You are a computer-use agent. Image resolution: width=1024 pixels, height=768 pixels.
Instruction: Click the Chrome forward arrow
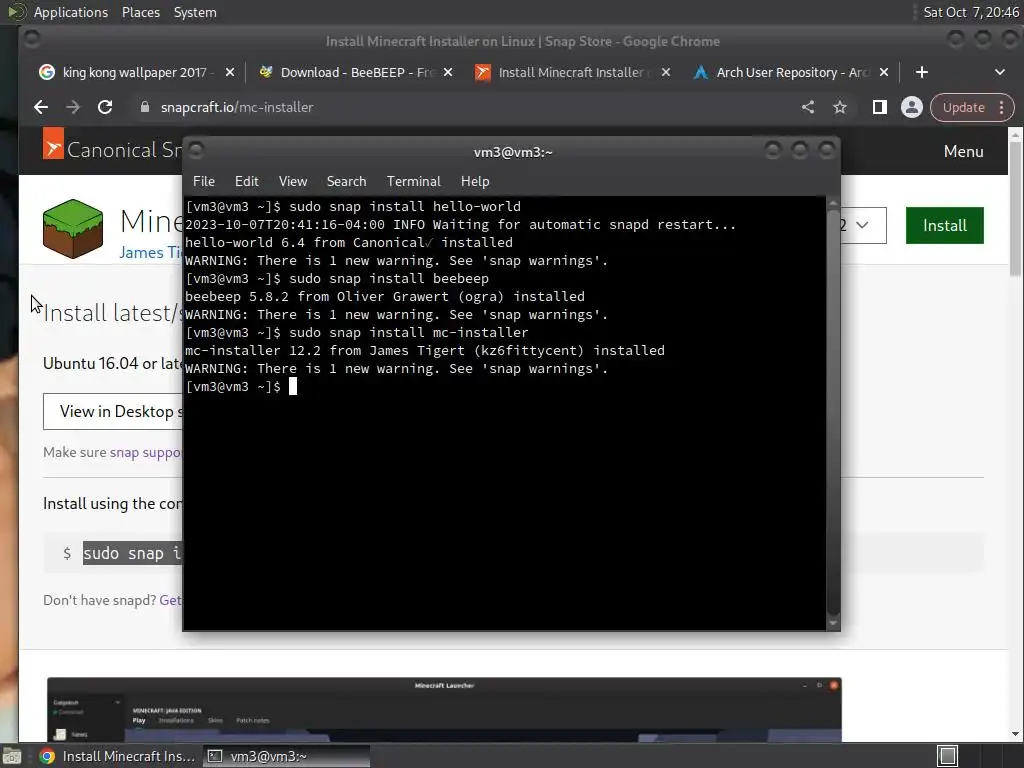(73, 107)
